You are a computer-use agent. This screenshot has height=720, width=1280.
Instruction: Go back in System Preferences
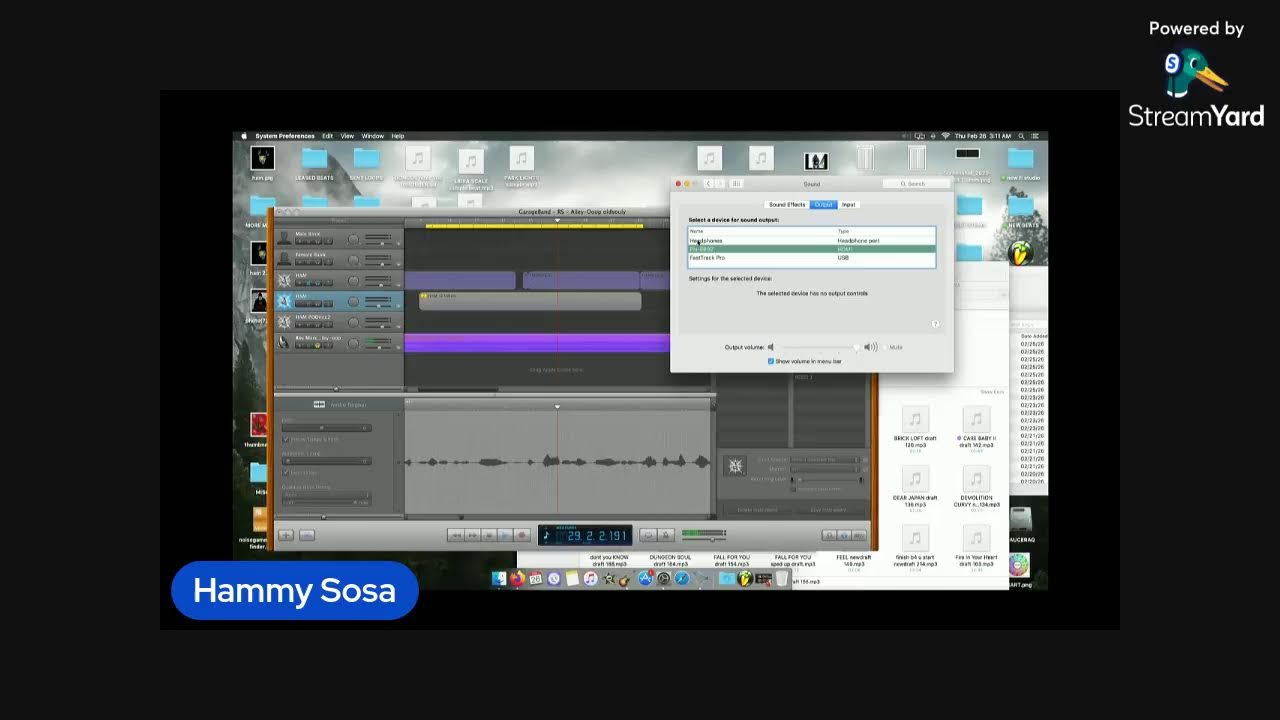click(x=708, y=184)
